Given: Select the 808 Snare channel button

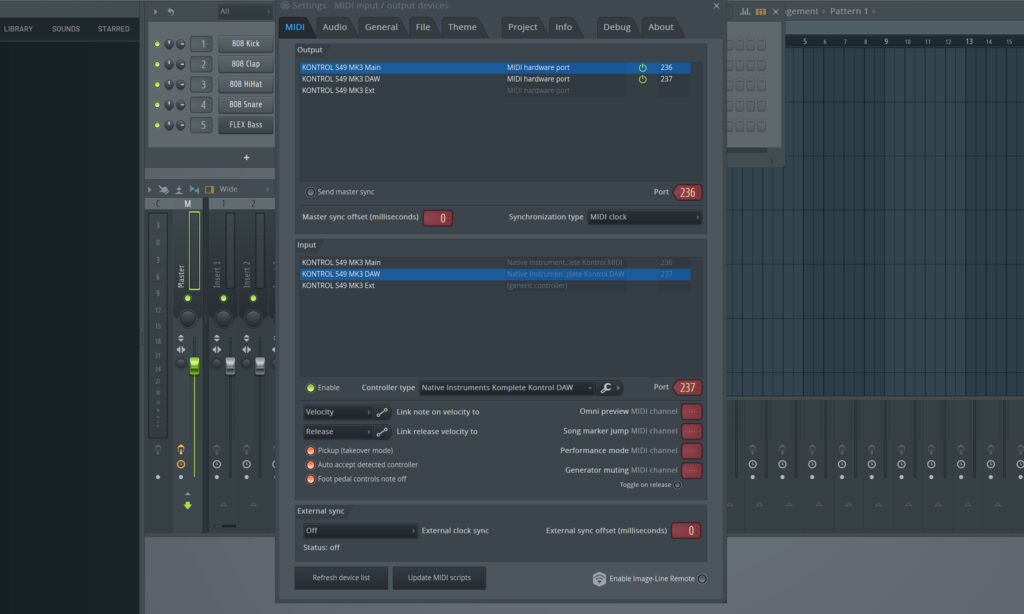Looking at the screenshot, I should pos(246,105).
